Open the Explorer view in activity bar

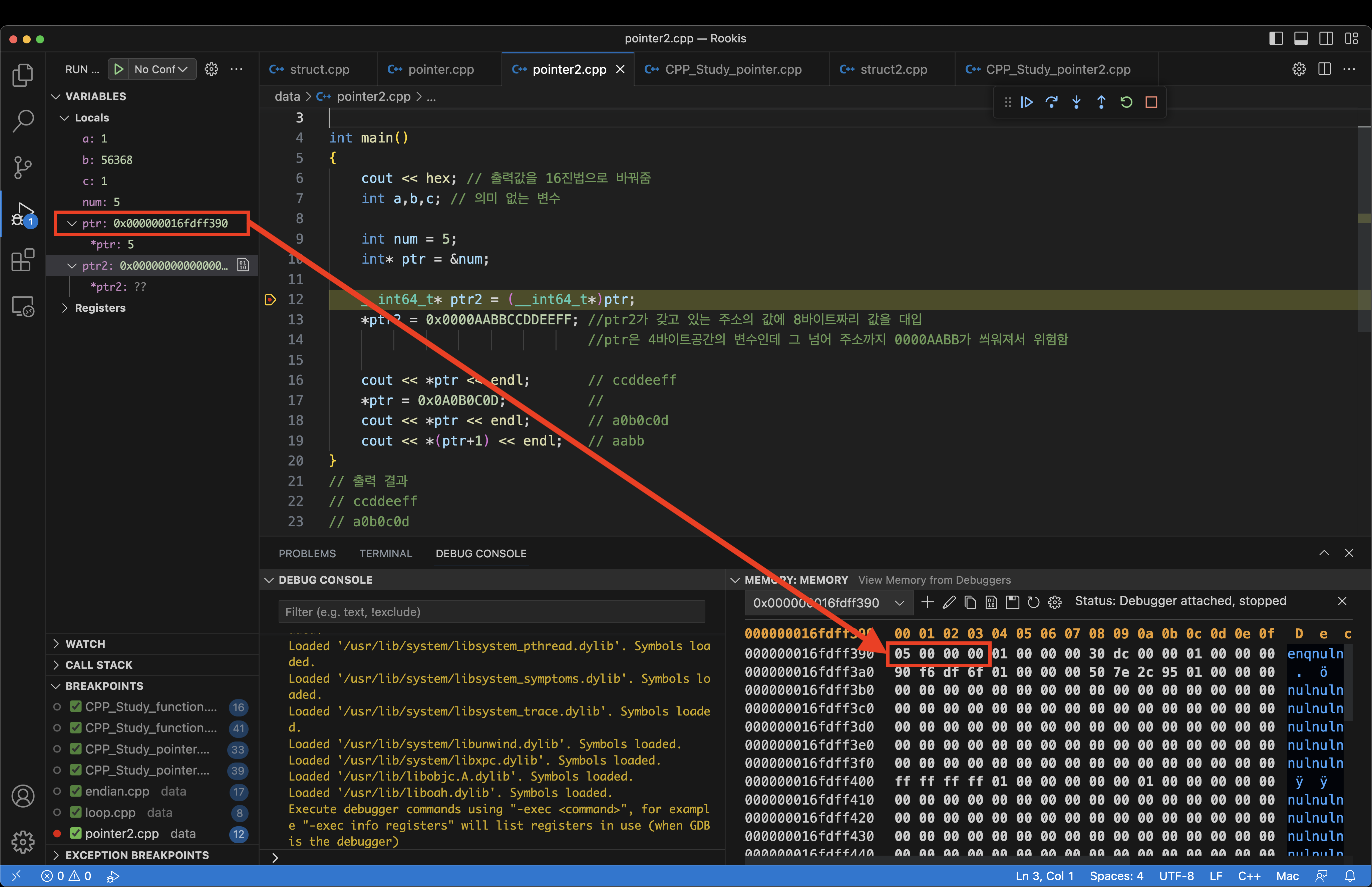point(23,75)
